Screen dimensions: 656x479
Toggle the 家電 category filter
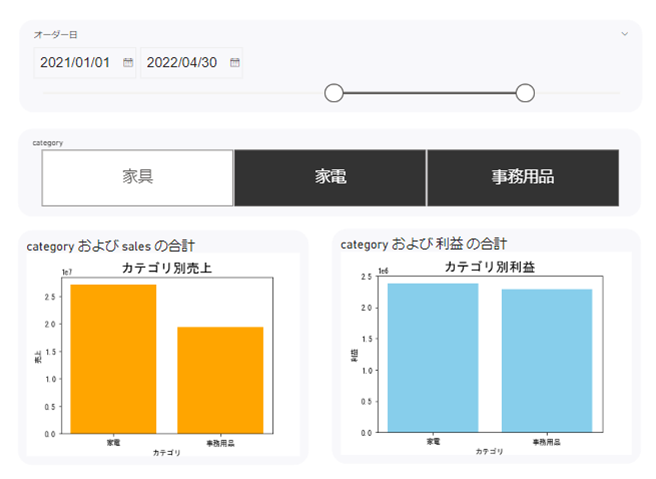click(330, 177)
